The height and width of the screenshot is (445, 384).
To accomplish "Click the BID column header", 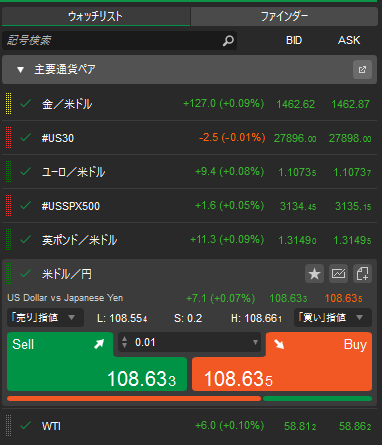I will [294, 40].
